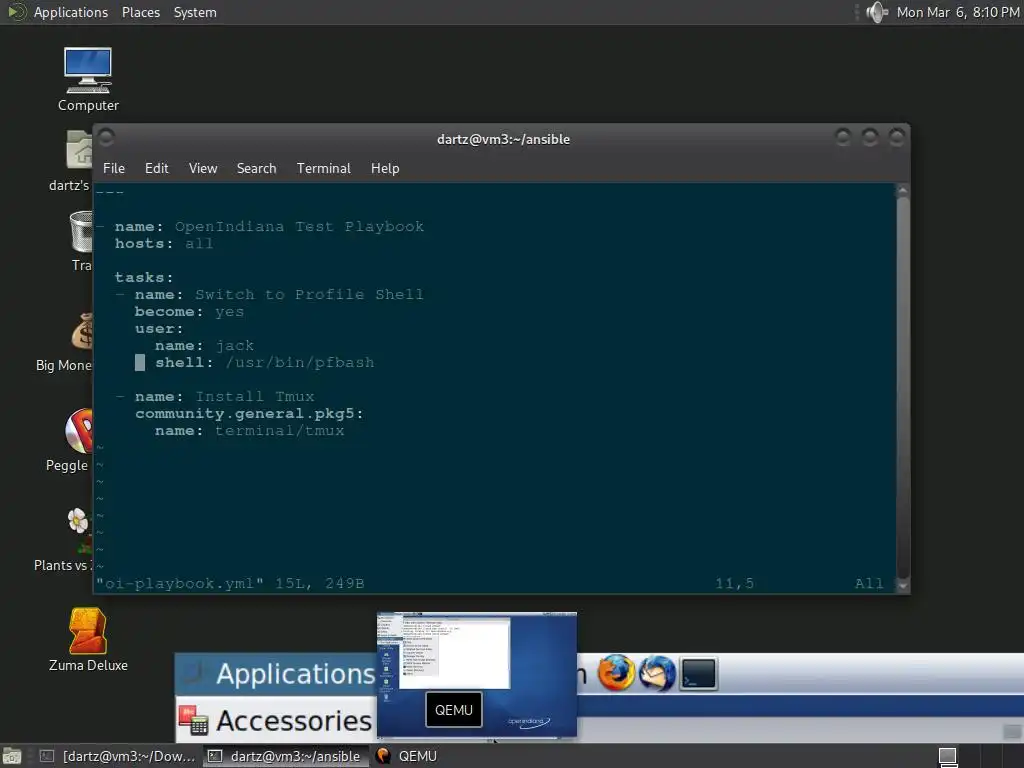This screenshot has width=1024, height=768.
Task: Open terminal Help menu
Action: 385,168
